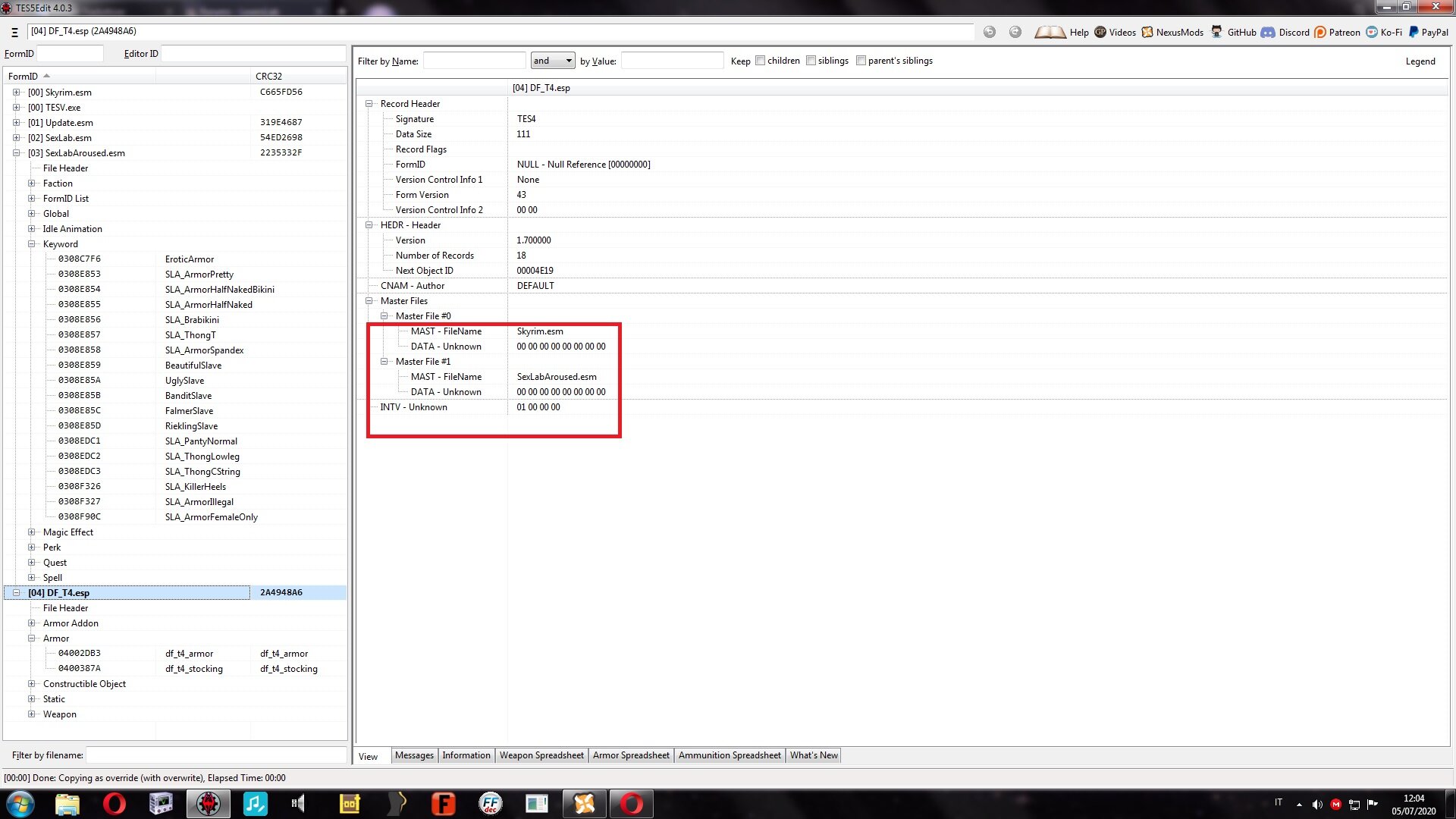
Task: Collapse the [03] SexLabAroused.esm node
Action: tap(16, 153)
